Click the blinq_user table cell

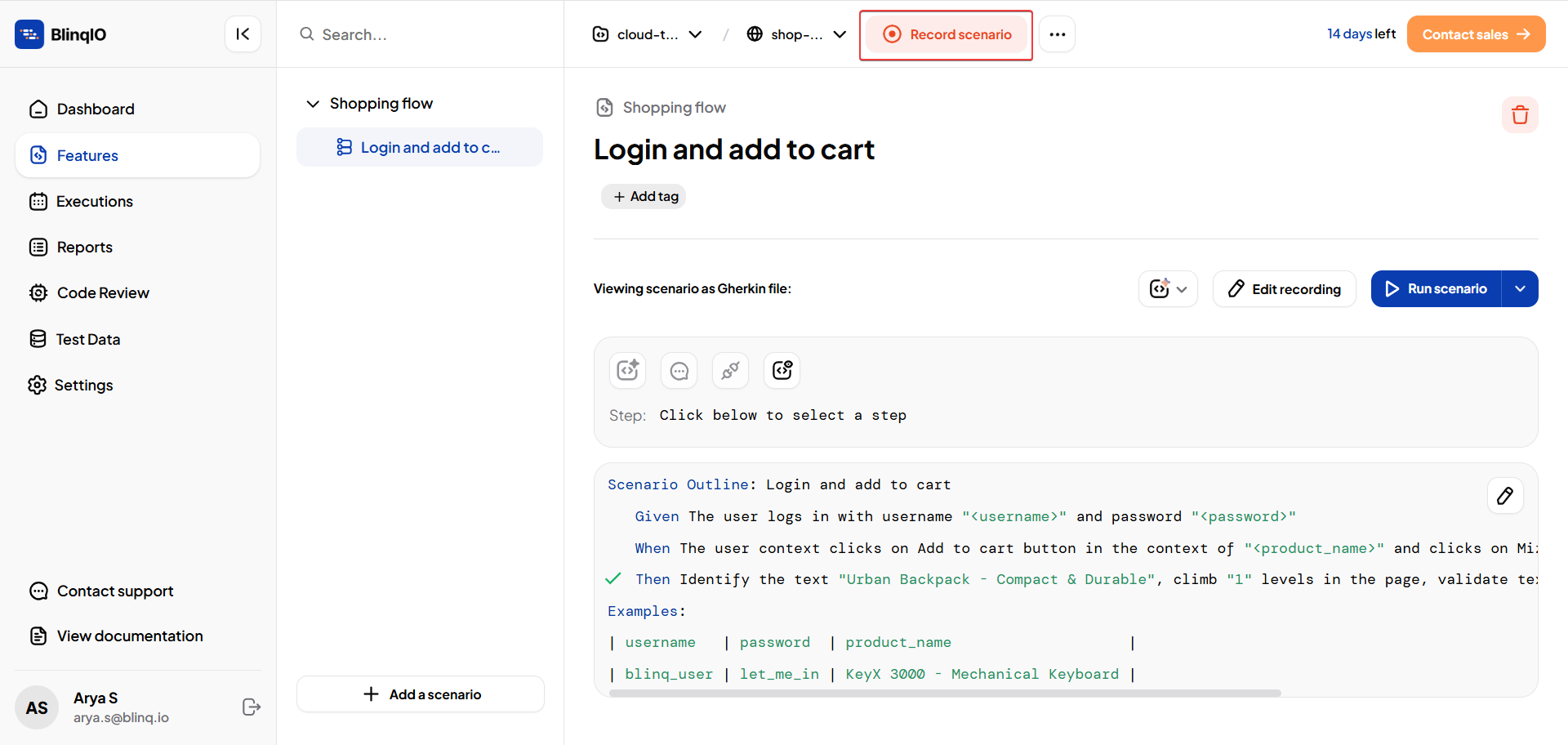(669, 674)
